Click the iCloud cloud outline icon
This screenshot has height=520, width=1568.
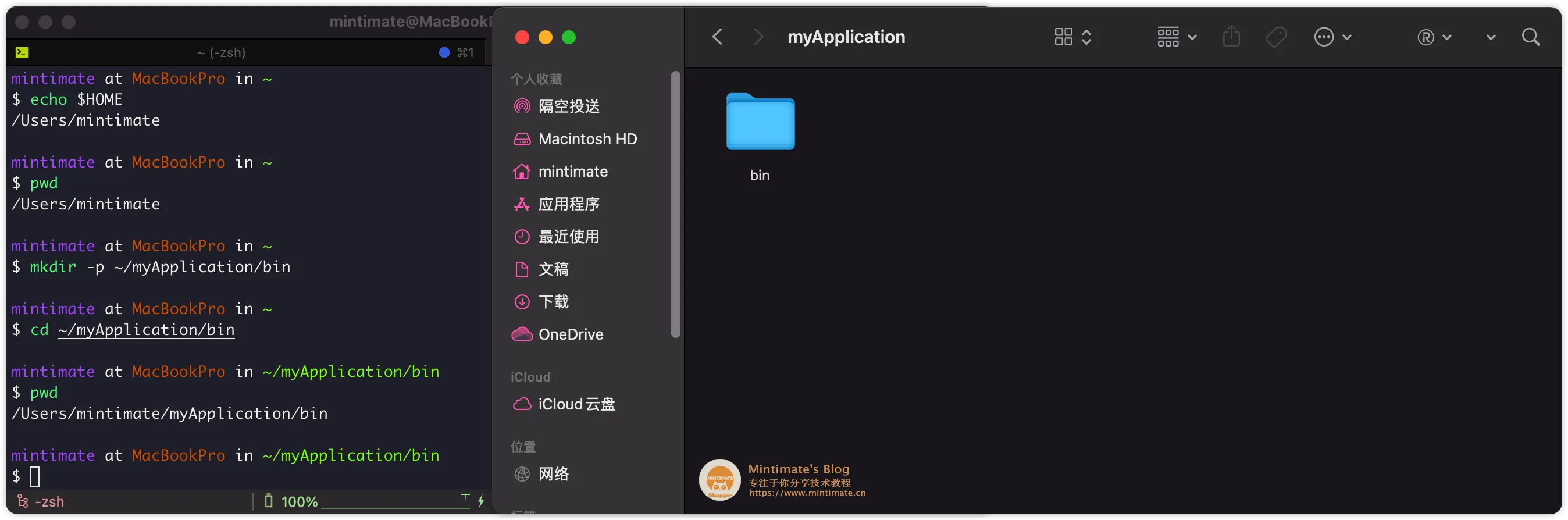tap(522, 404)
